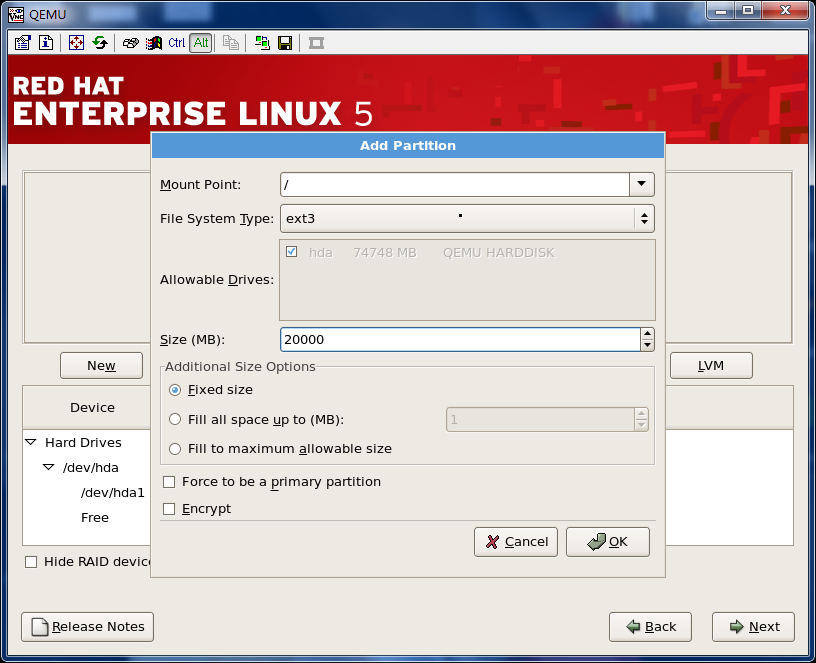Open File System Type ext3 combo box
Viewport: 816px width, 663px height.
tap(467, 219)
